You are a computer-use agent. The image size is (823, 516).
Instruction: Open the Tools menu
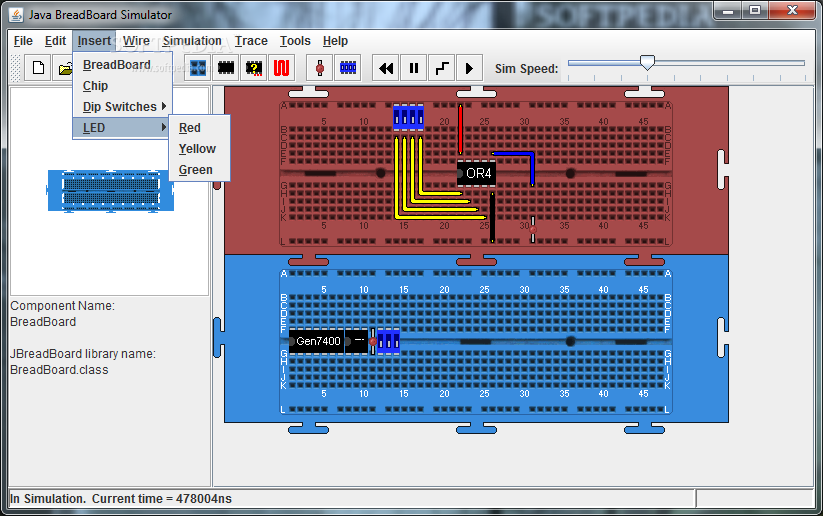pos(295,41)
